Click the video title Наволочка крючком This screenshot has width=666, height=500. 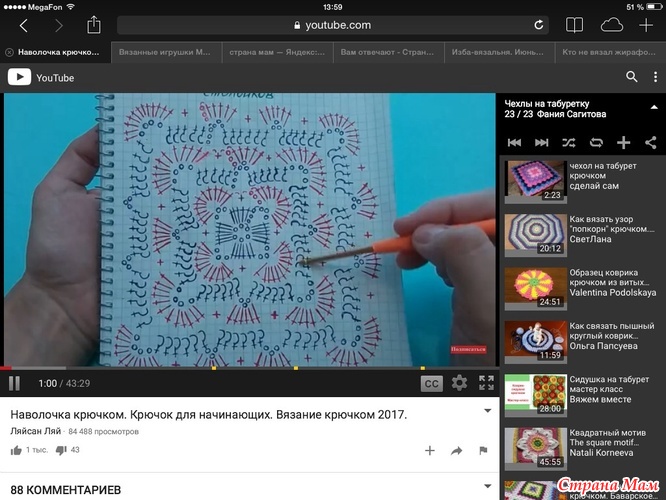209,414
